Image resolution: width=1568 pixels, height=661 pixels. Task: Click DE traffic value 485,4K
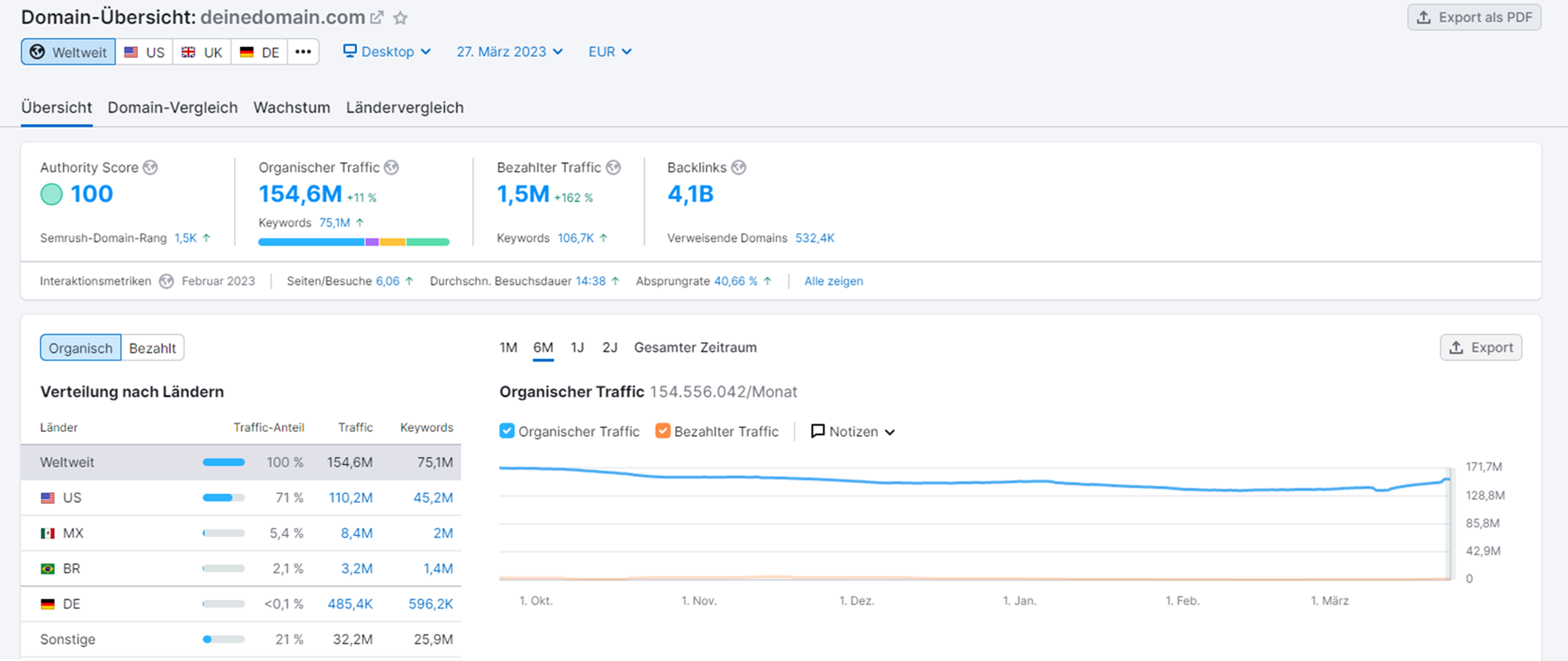(x=350, y=604)
